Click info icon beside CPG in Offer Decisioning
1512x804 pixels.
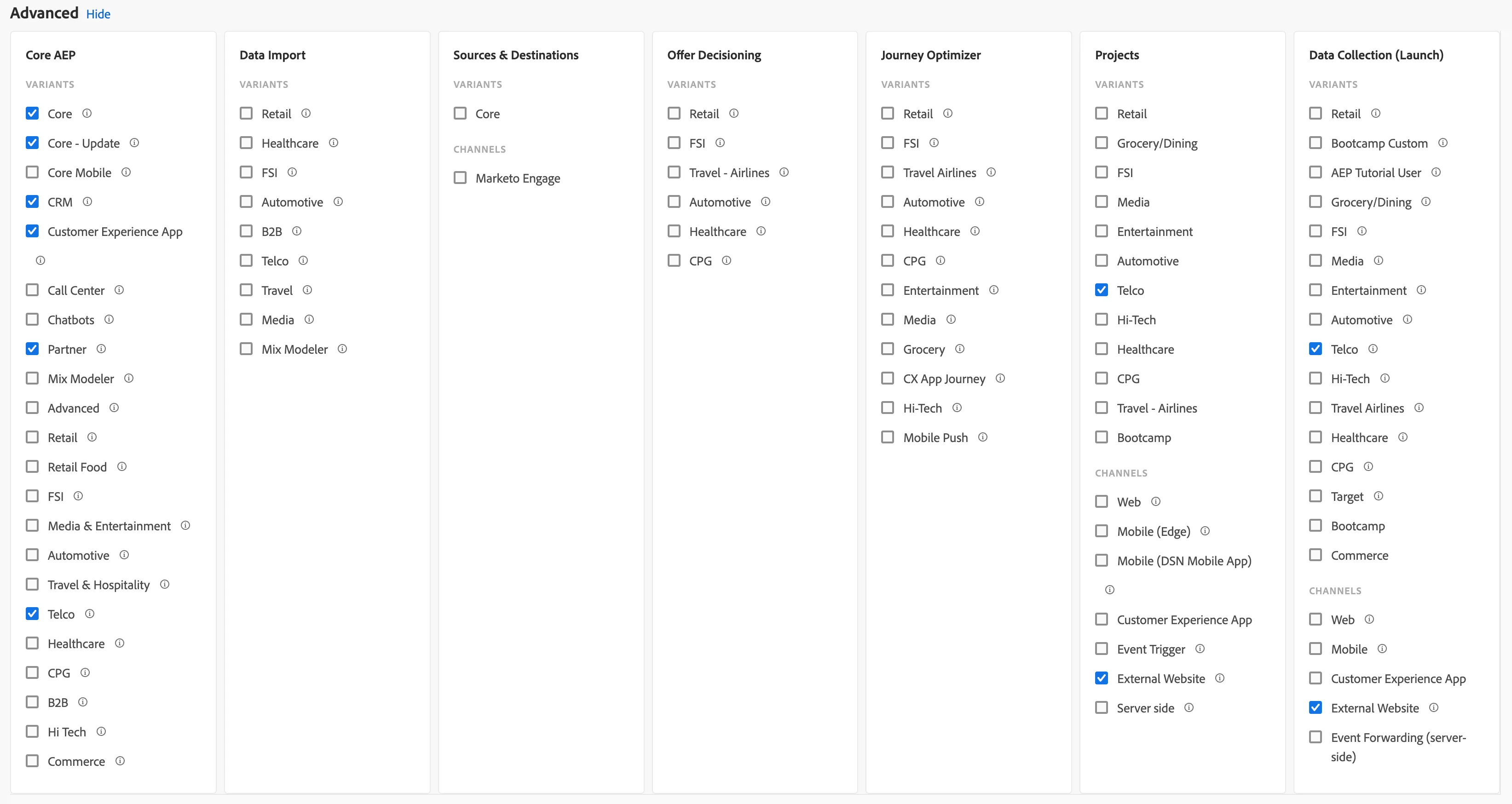(727, 260)
